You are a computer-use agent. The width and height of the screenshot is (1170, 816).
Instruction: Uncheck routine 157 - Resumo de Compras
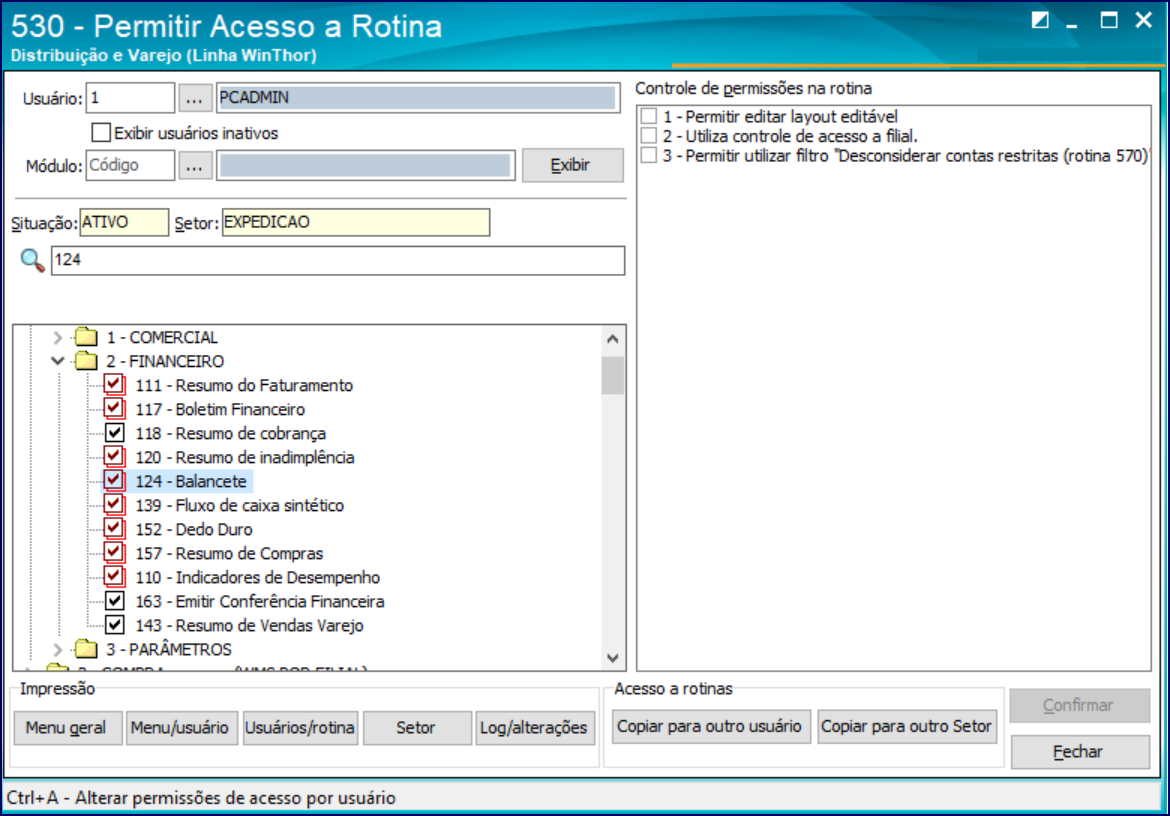[114, 553]
